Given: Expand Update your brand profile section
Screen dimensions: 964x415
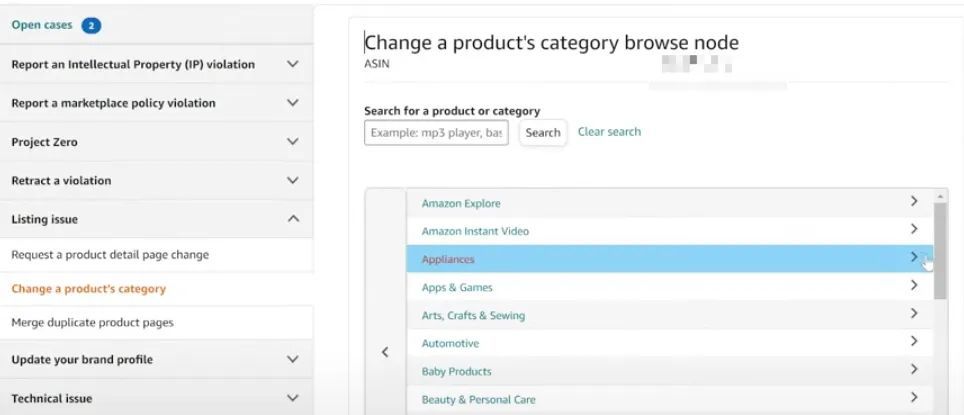Looking at the screenshot, I should pos(293,359).
